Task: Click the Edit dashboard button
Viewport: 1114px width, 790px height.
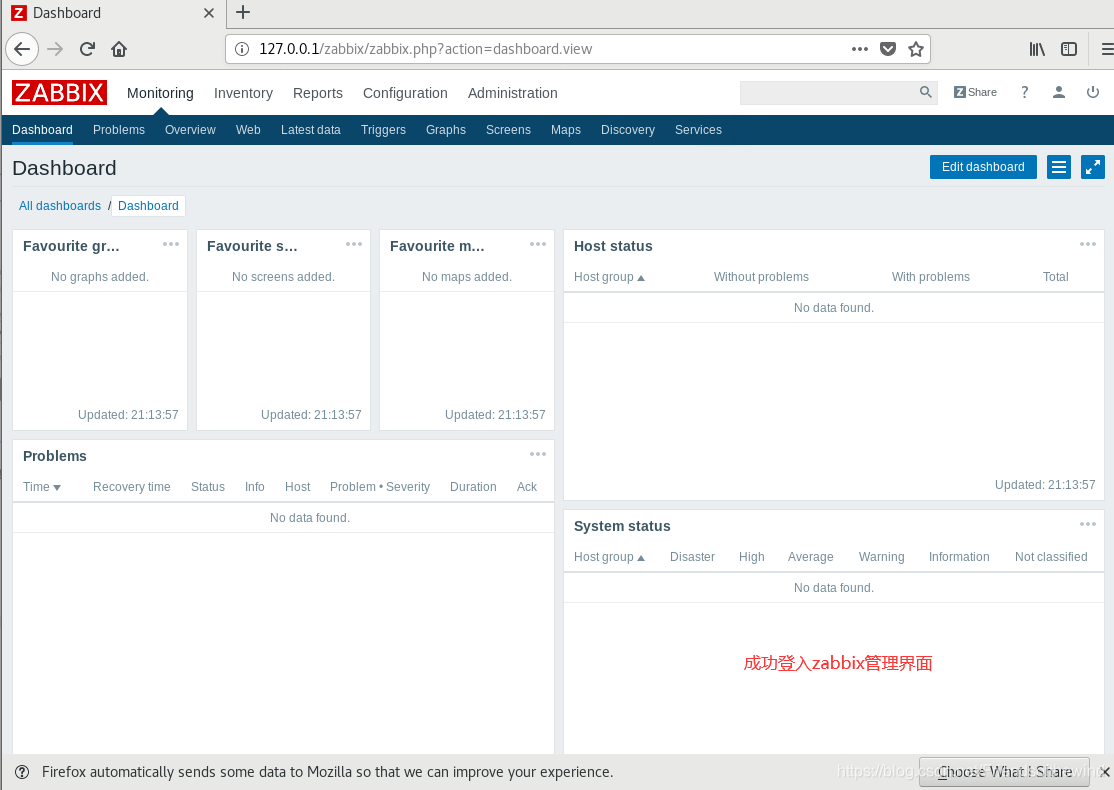Action: (983, 167)
